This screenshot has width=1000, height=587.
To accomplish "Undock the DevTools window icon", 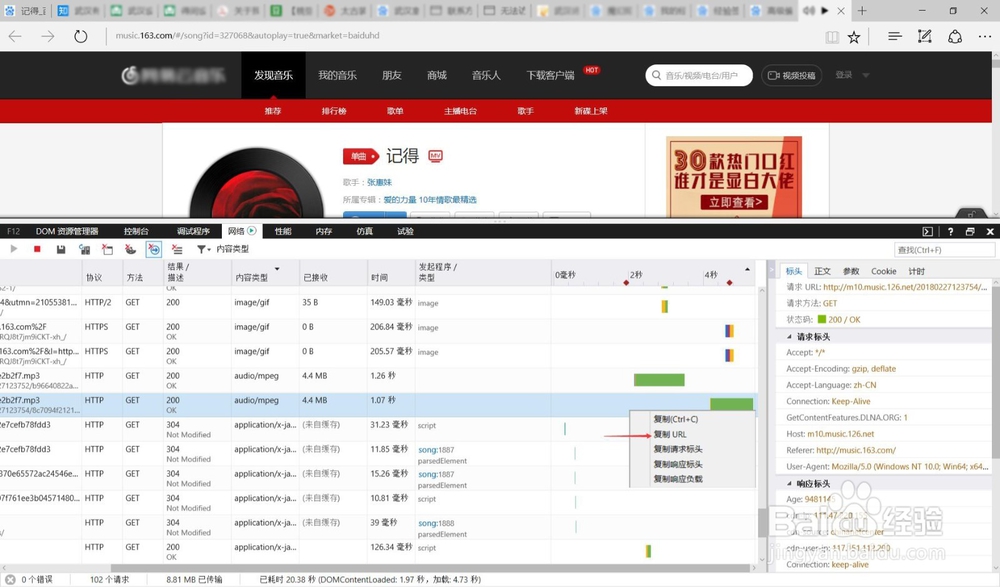I will tap(970, 232).
